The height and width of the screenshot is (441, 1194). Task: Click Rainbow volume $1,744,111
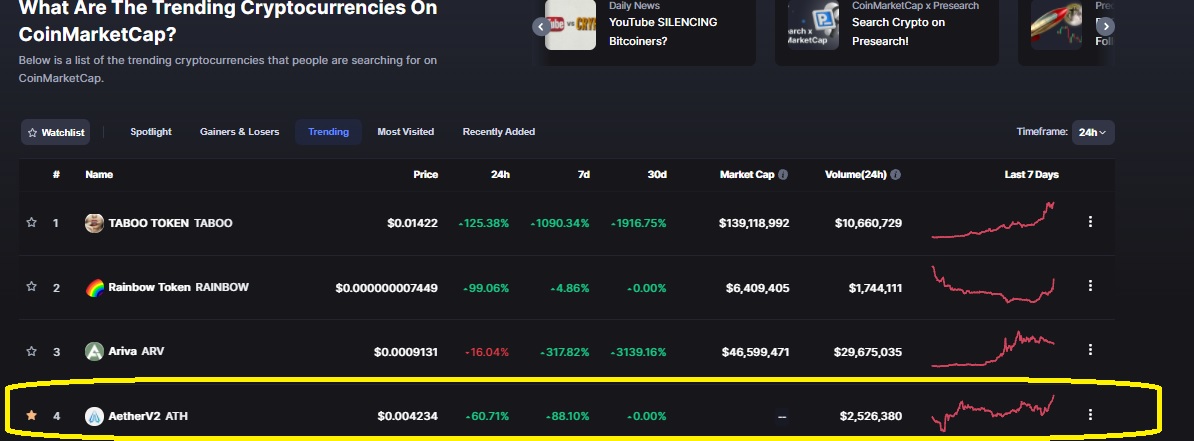[876, 288]
